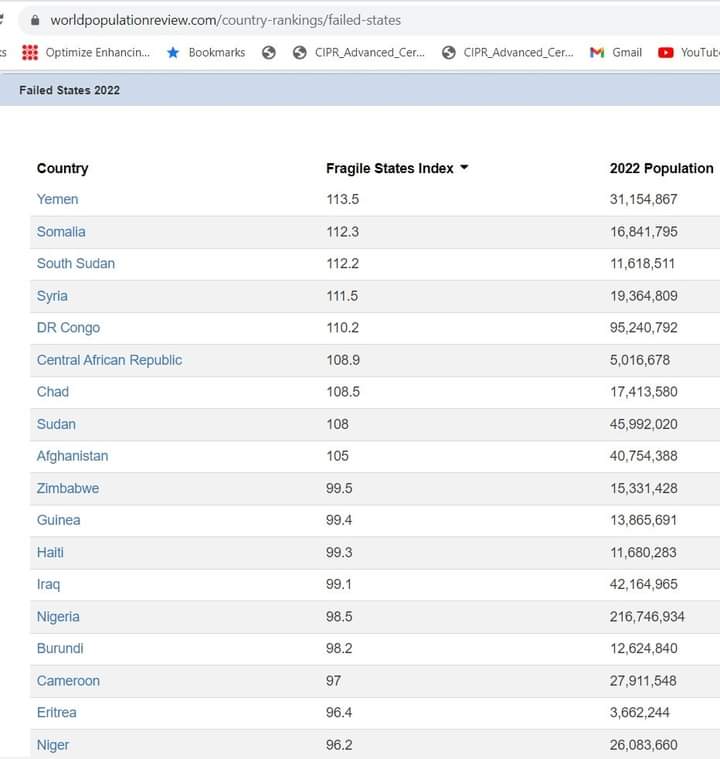Open the Optimize Enhancing bookmark
The image size is (720, 759).
coord(86,52)
